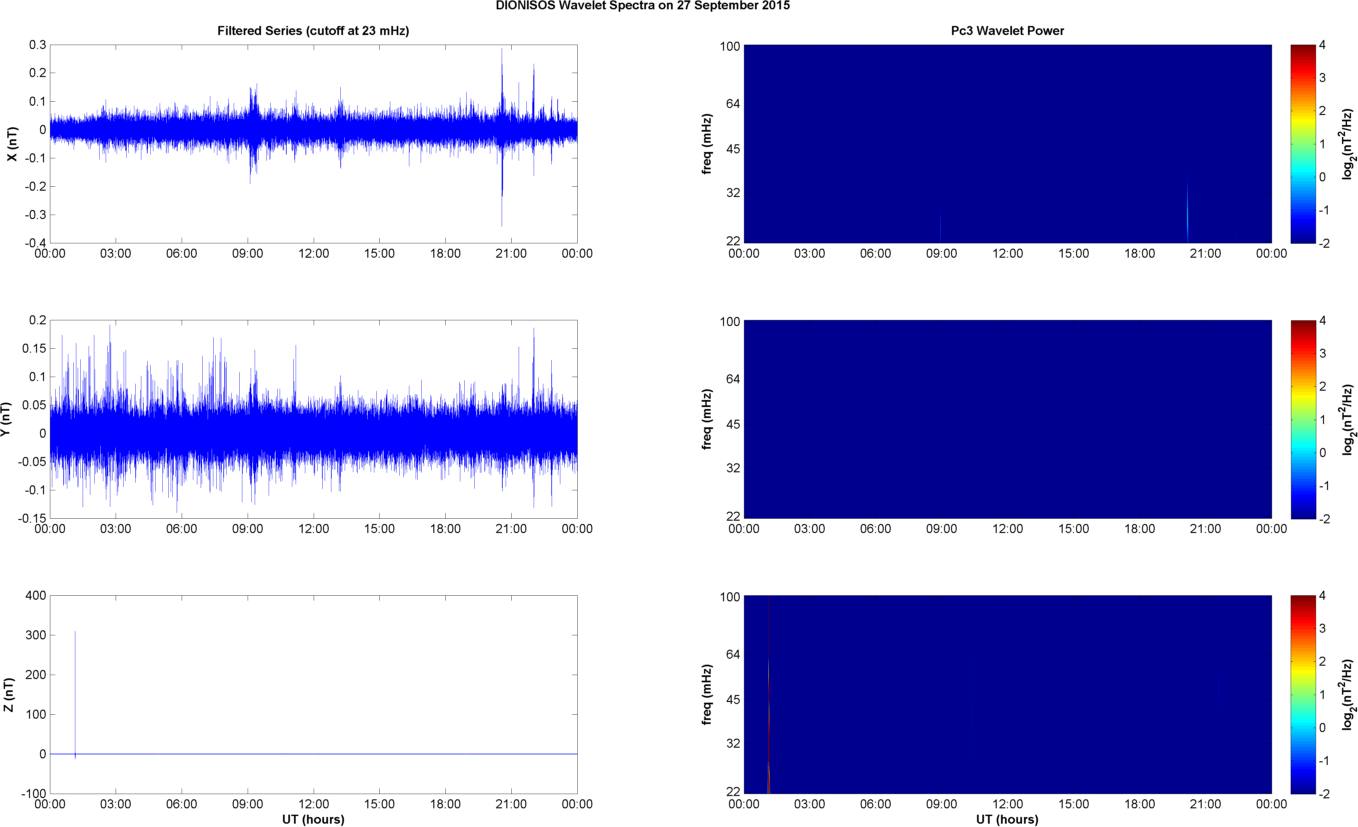Click the 'UT (hours)' label under the Z series plot
Screen dimensions: 1358x827
click(x=313, y=819)
